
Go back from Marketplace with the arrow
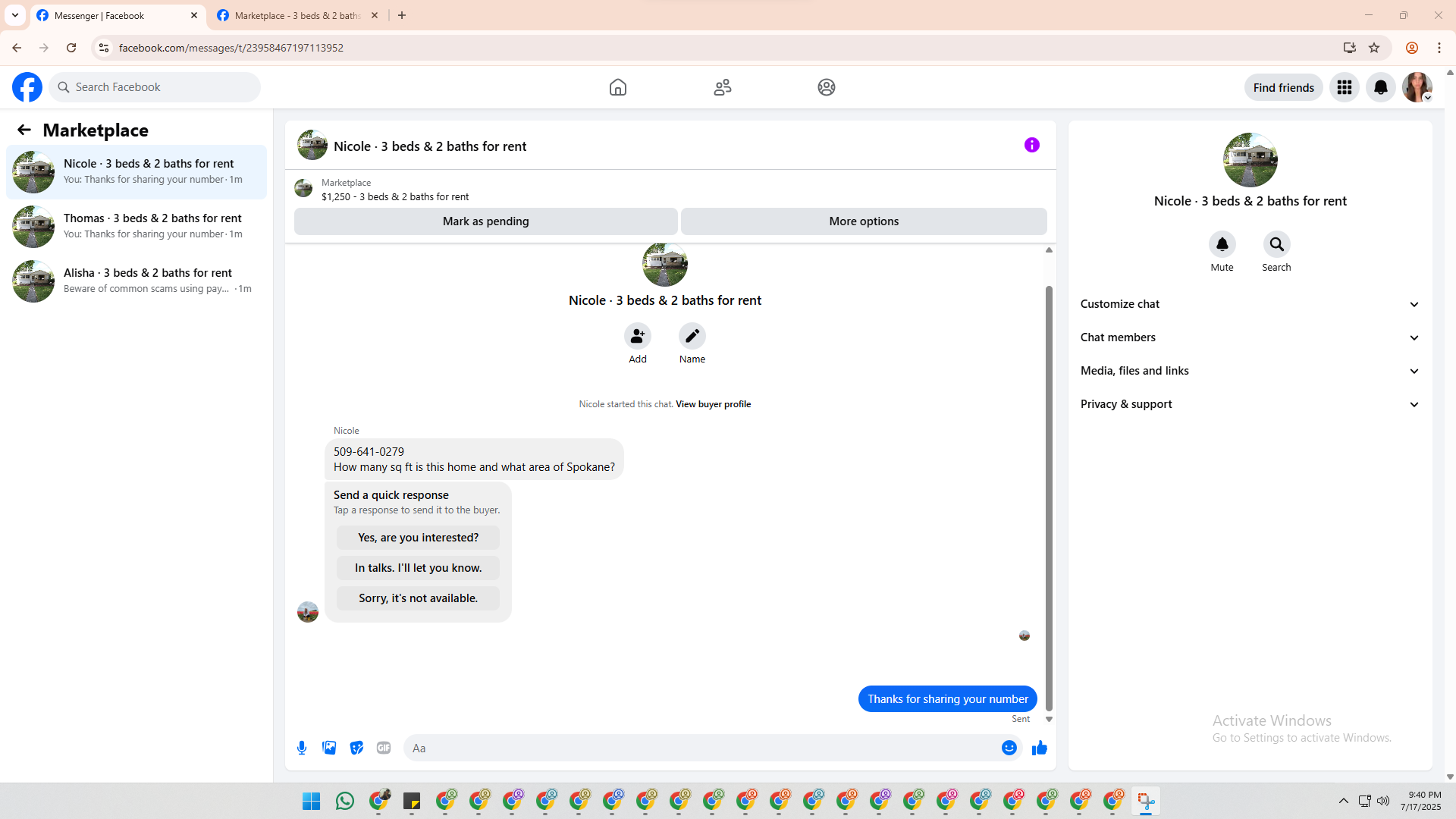(24, 130)
